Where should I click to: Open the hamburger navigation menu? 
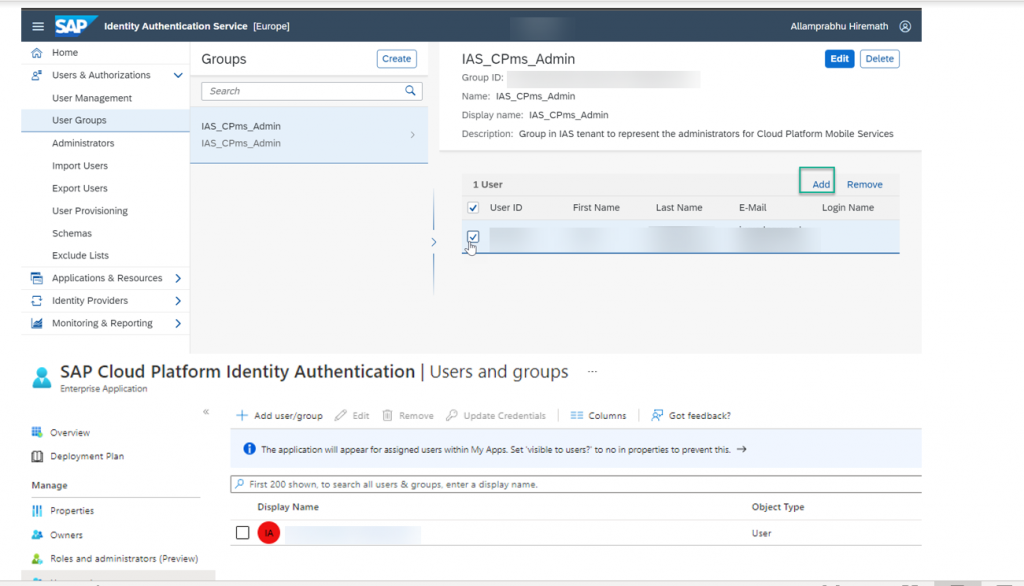38,26
